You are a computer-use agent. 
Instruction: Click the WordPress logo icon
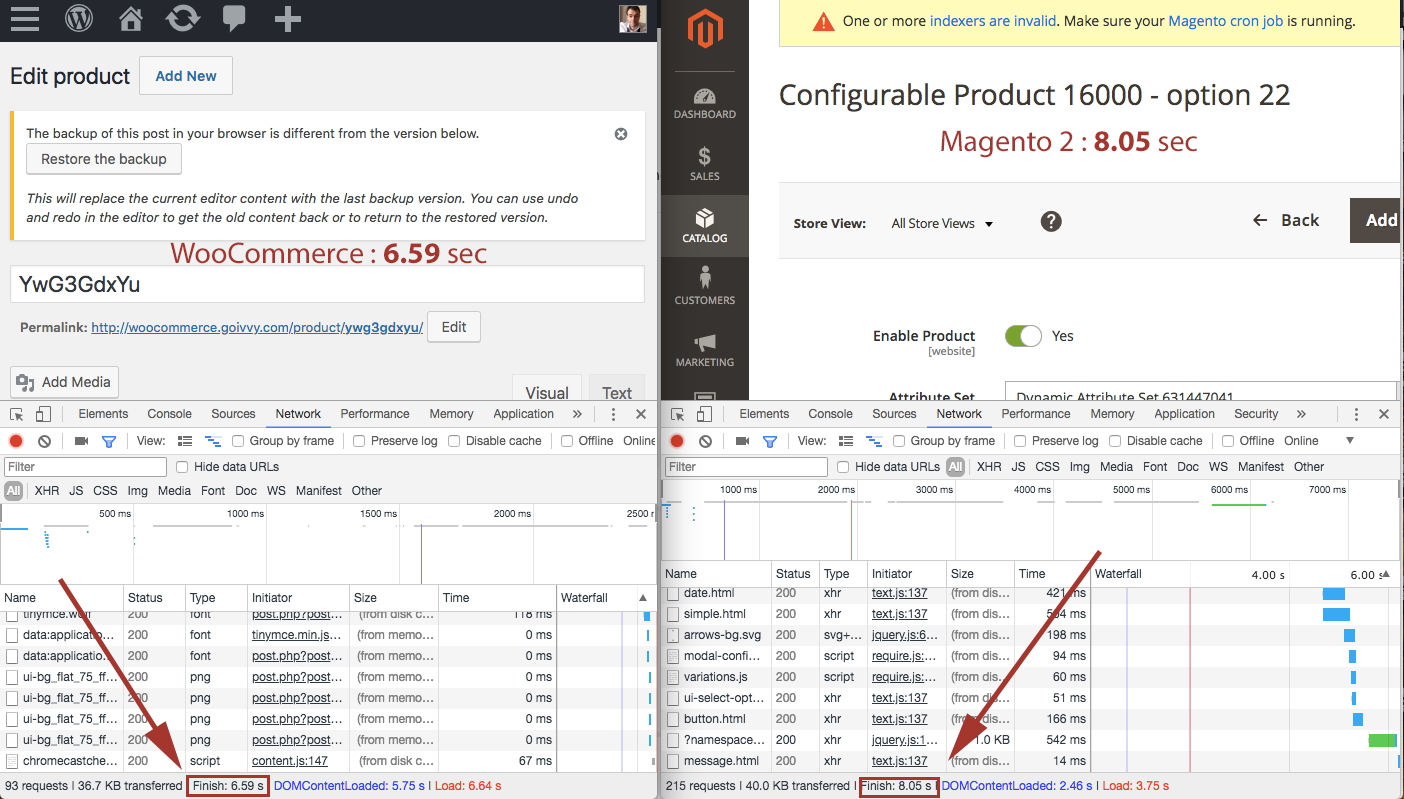(79, 18)
